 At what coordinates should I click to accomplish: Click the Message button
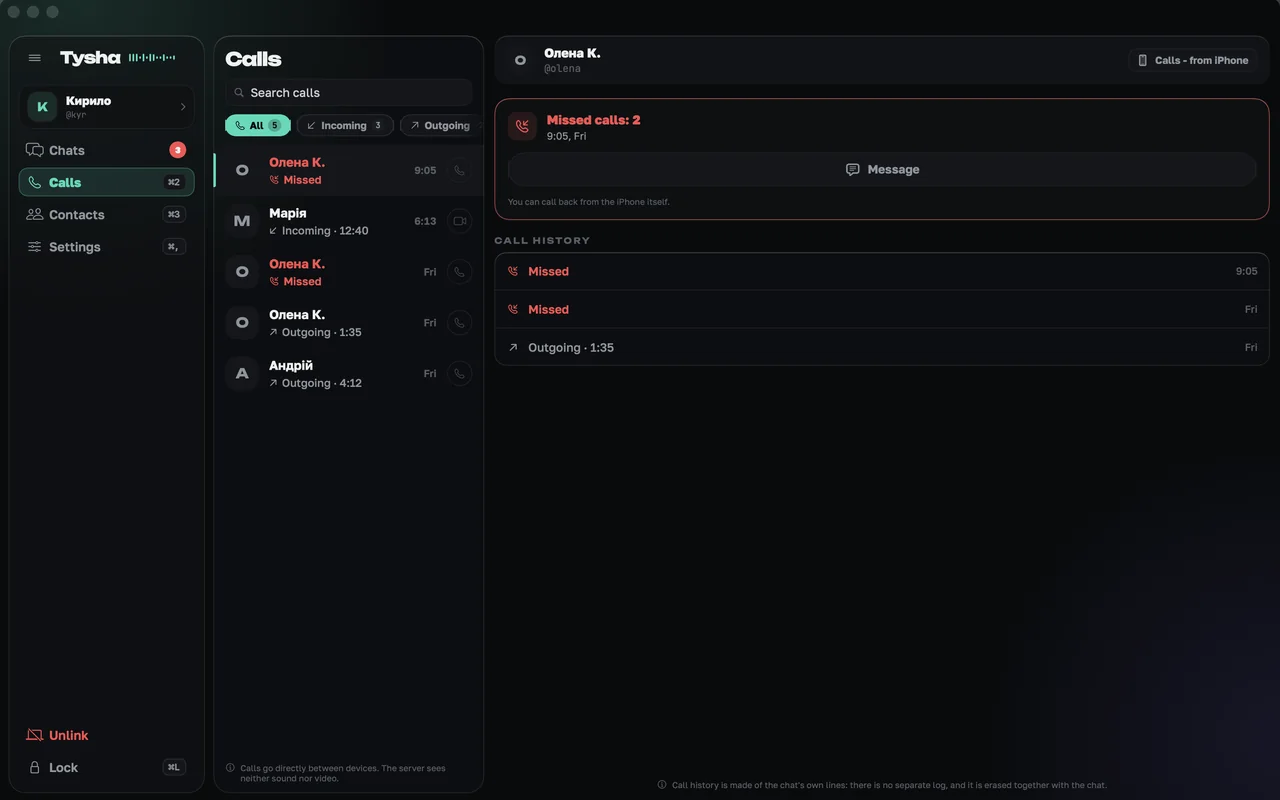coord(882,169)
